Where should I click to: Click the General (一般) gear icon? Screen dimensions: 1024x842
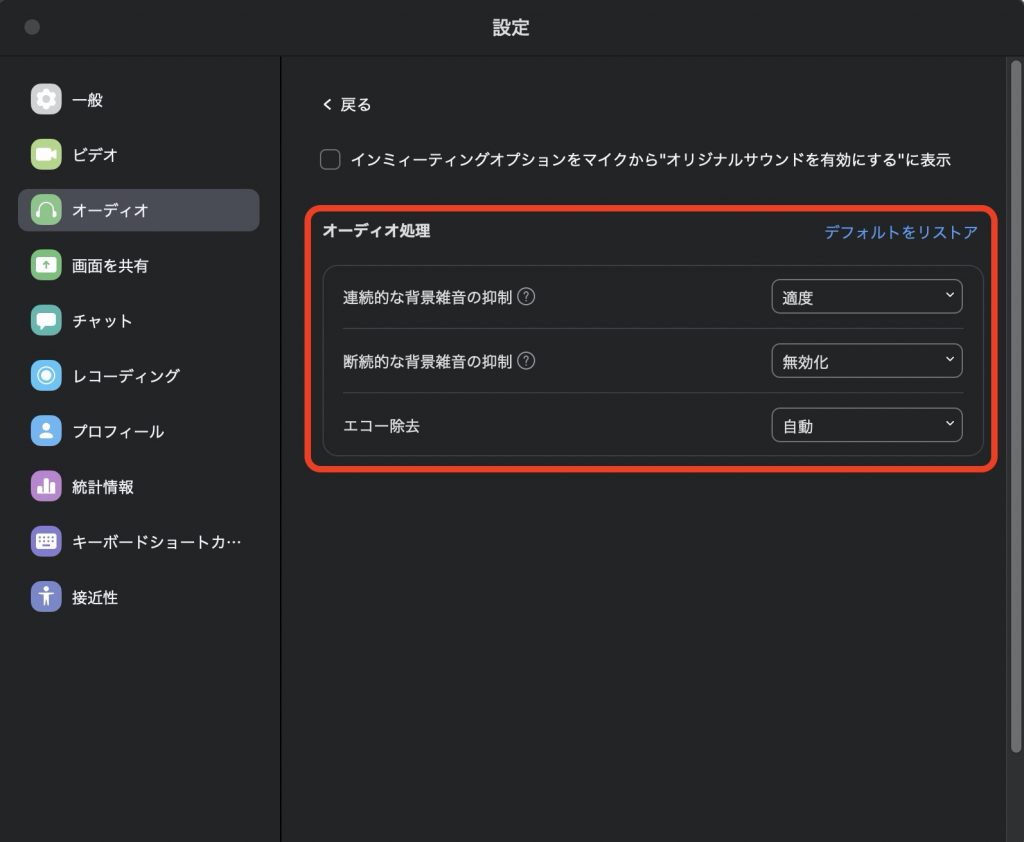tap(46, 100)
